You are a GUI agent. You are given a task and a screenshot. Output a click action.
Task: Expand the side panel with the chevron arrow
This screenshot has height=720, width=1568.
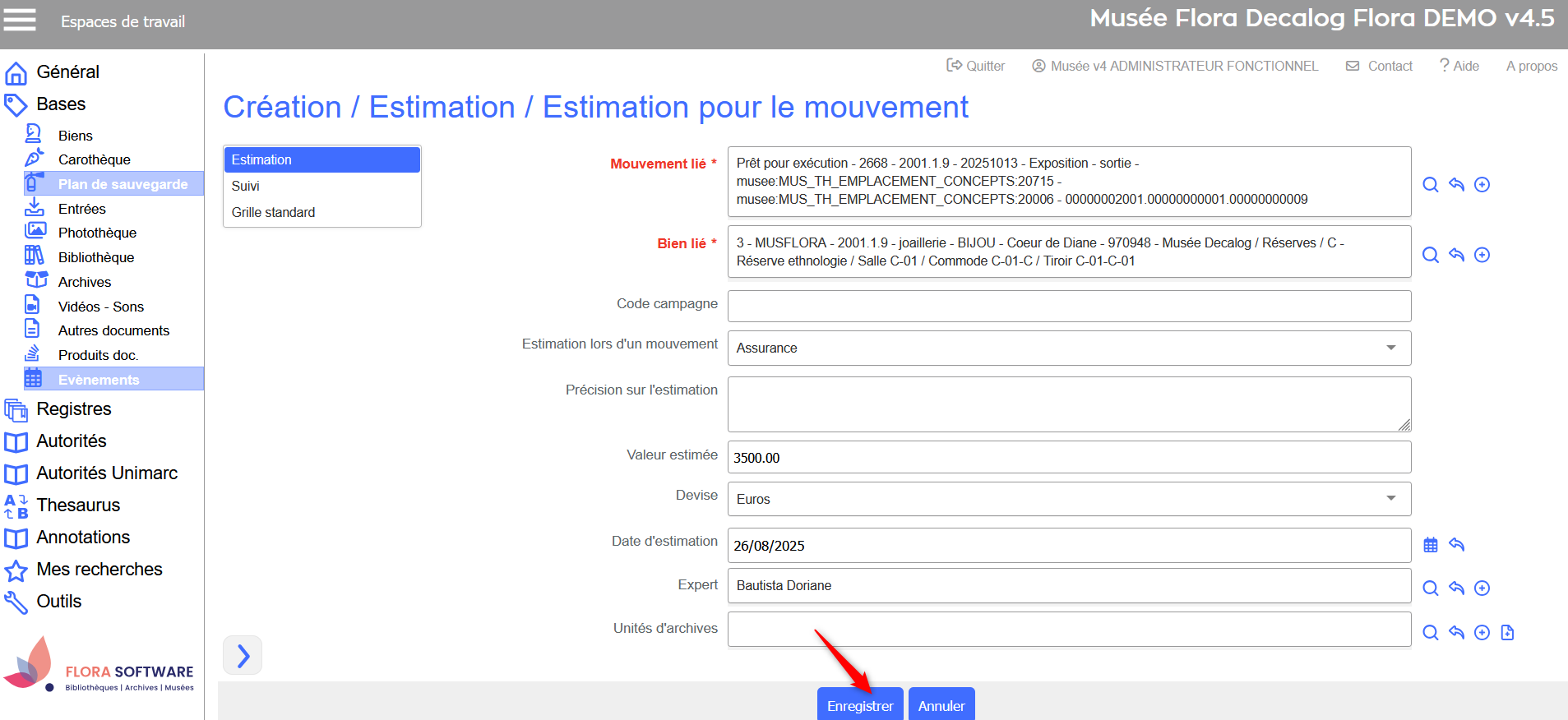pyautogui.click(x=243, y=655)
